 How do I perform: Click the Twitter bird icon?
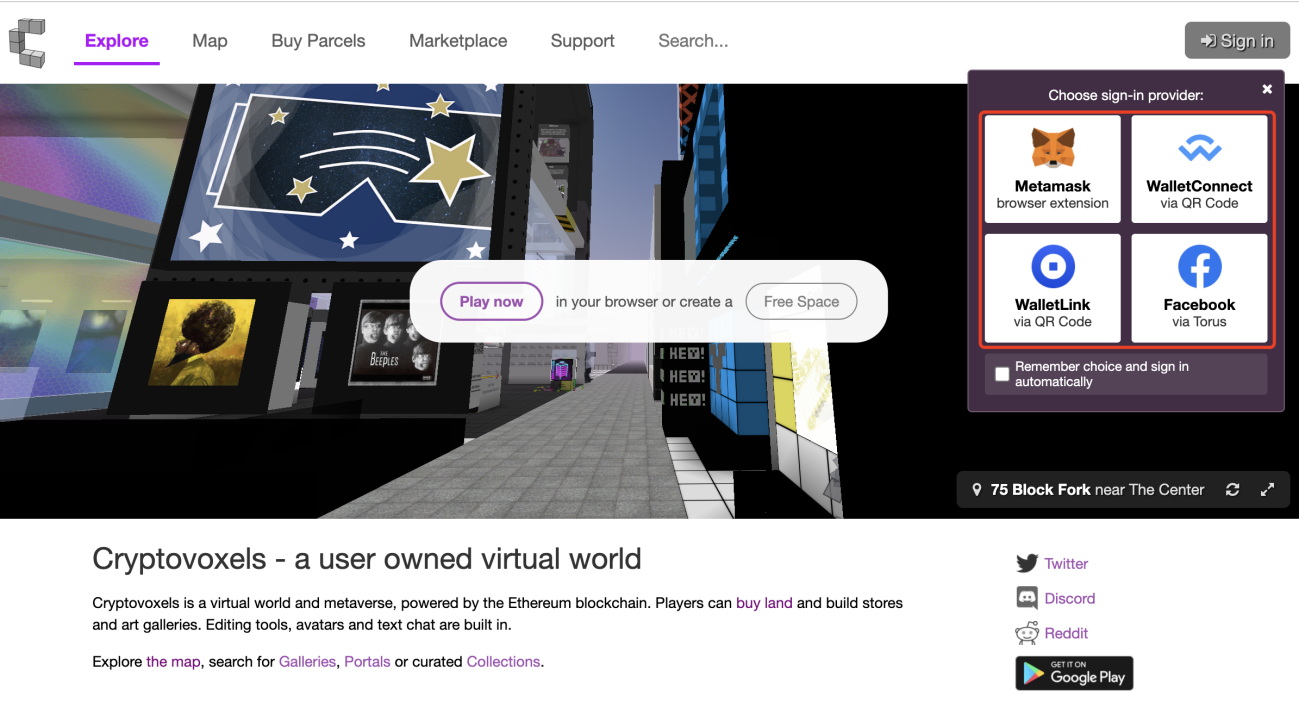[x=1027, y=564]
